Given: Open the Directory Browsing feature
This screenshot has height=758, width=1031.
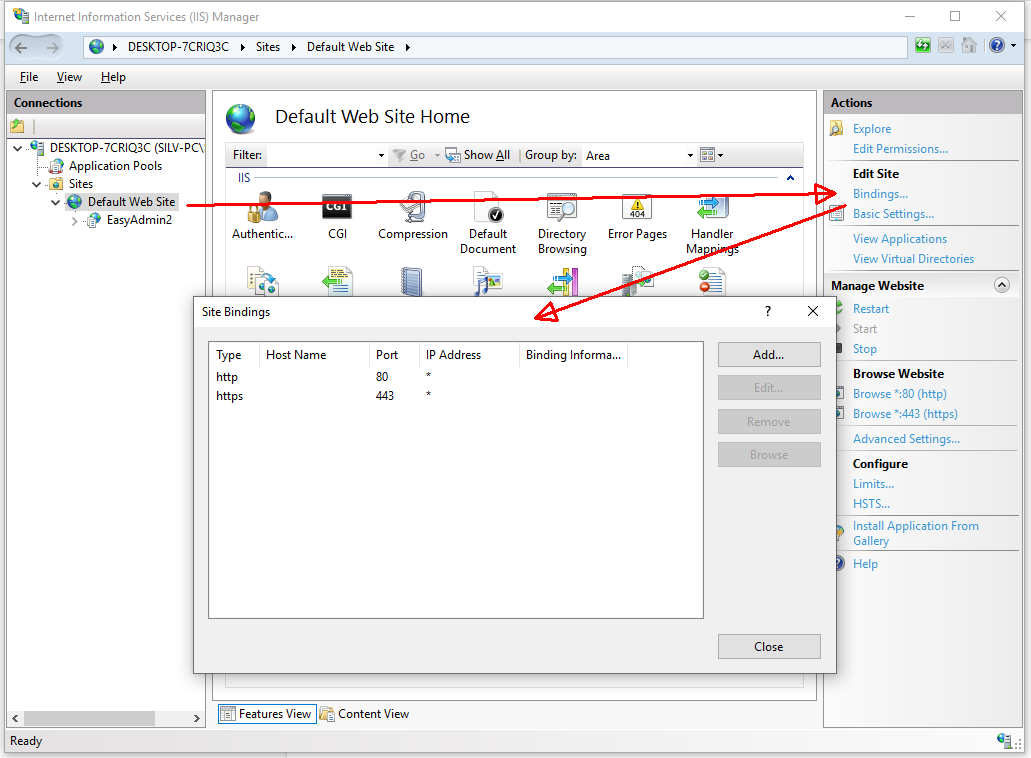Looking at the screenshot, I should (561, 210).
